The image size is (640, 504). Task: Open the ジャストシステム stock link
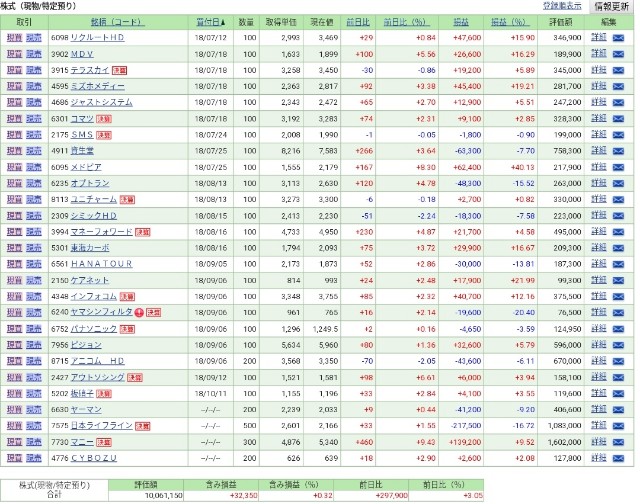pyautogui.click(x=102, y=102)
